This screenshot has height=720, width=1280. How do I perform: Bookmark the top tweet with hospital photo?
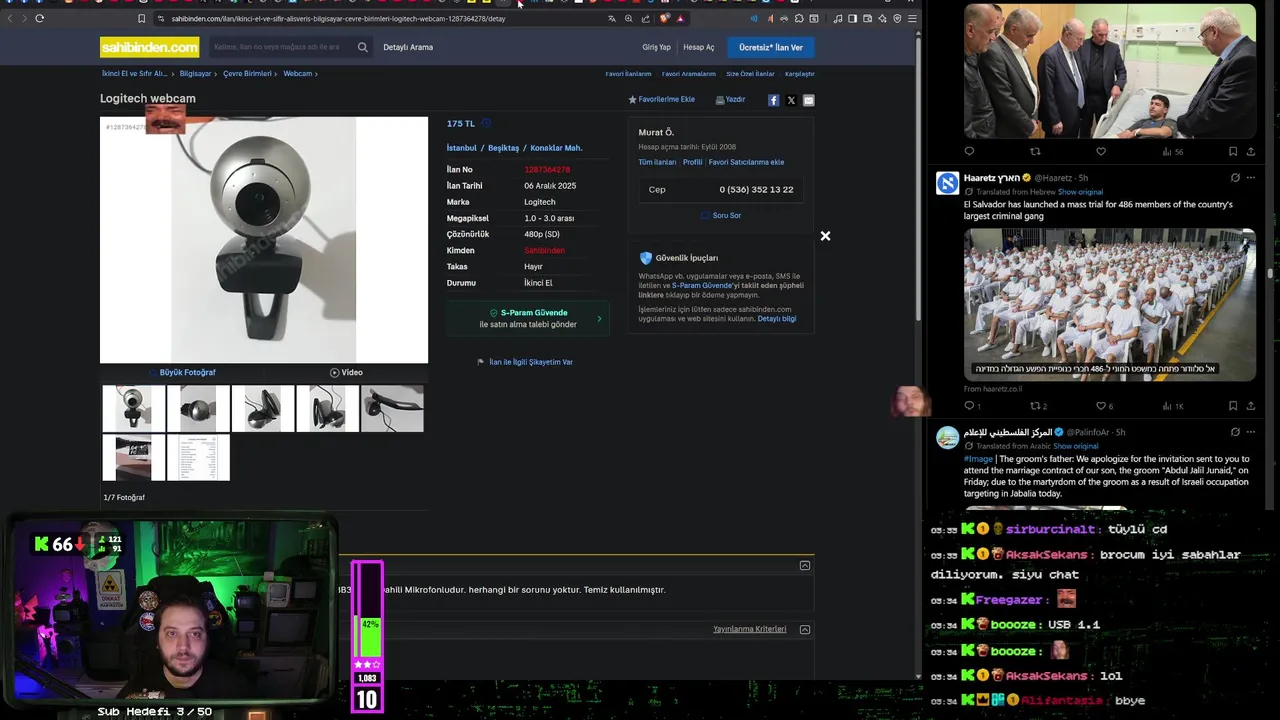(1233, 152)
